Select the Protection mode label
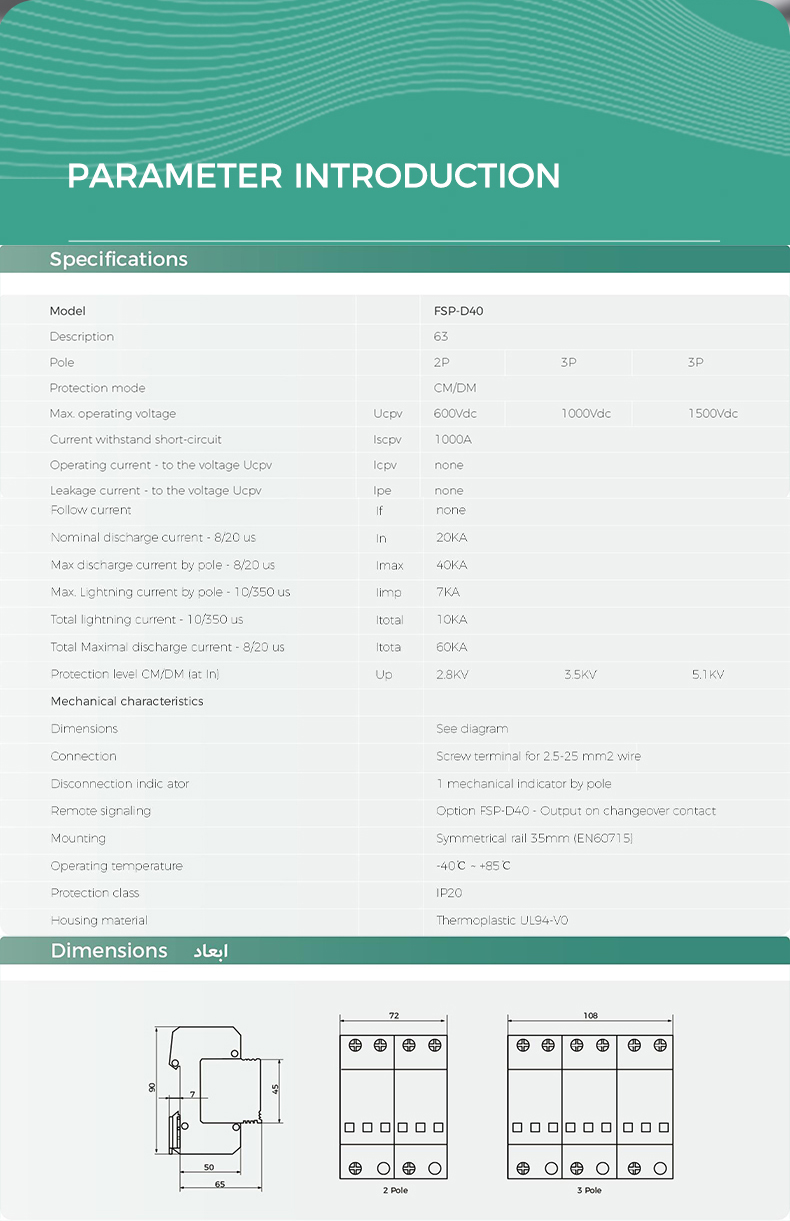The width and height of the screenshot is (790, 1221). point(97,388)
